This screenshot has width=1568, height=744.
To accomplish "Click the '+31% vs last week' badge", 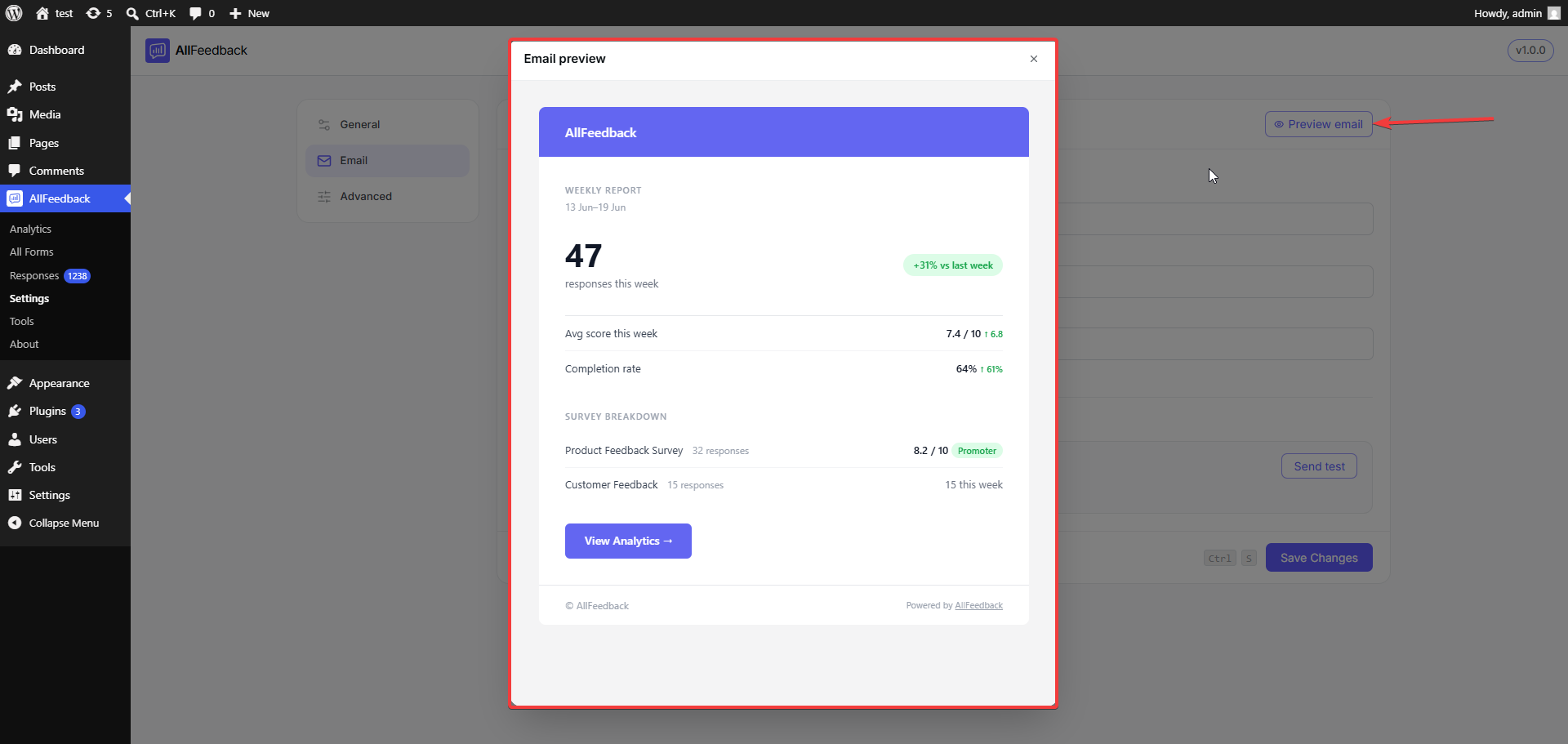I will (953, 265).
